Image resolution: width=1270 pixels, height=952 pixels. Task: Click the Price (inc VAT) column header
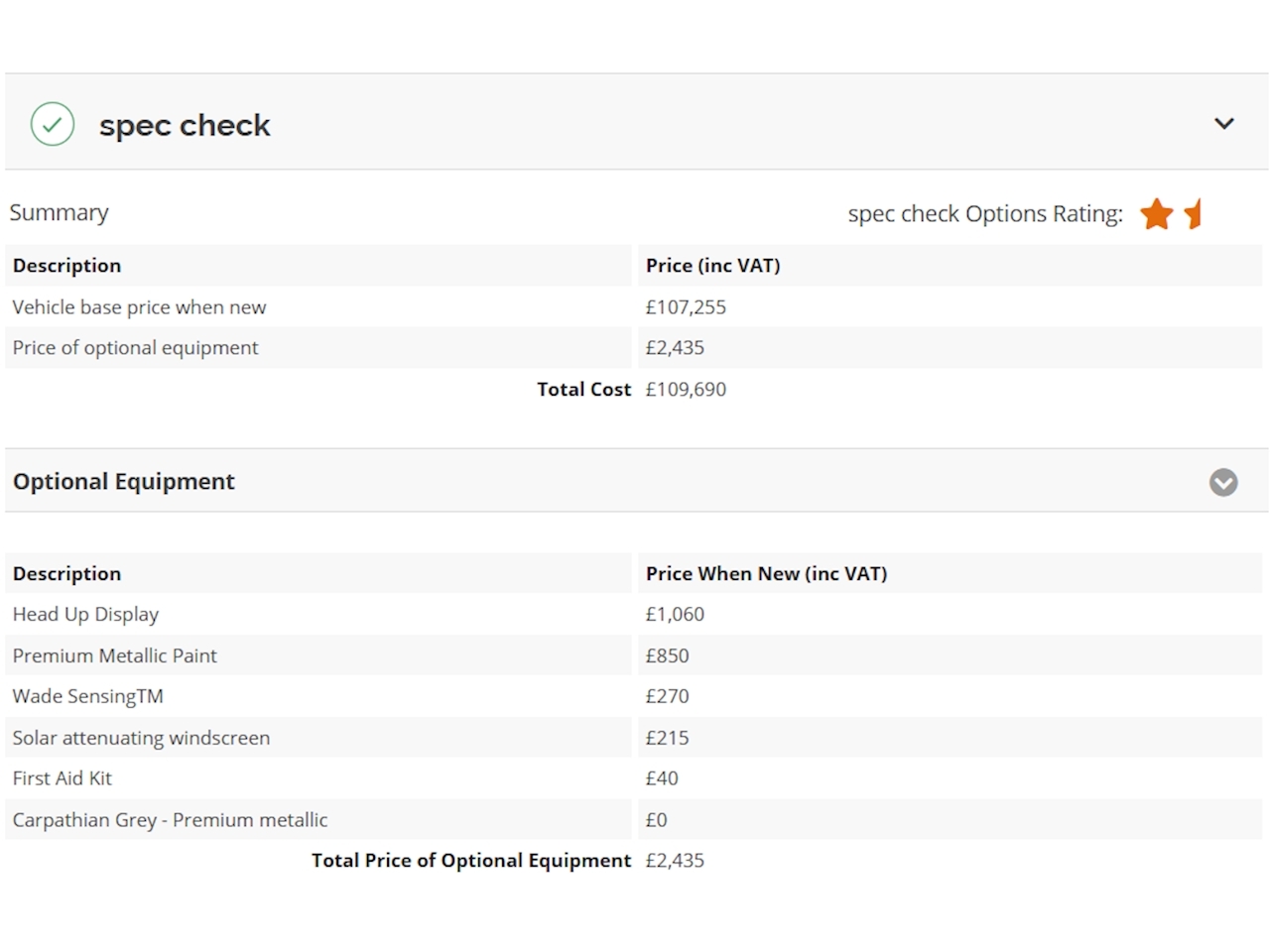[x=713, y=265]
